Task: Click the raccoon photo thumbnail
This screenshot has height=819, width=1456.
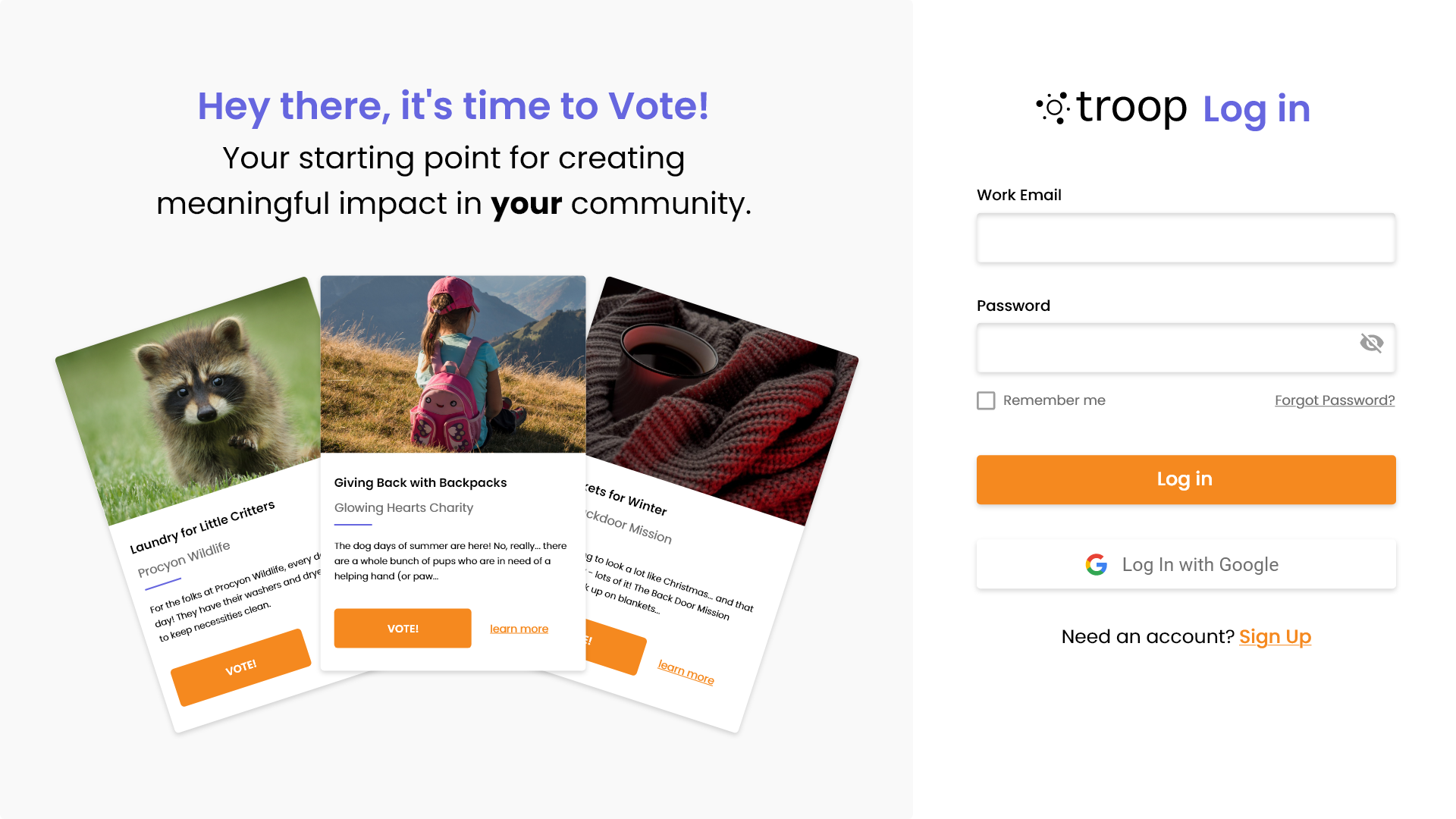Action: 190,402
